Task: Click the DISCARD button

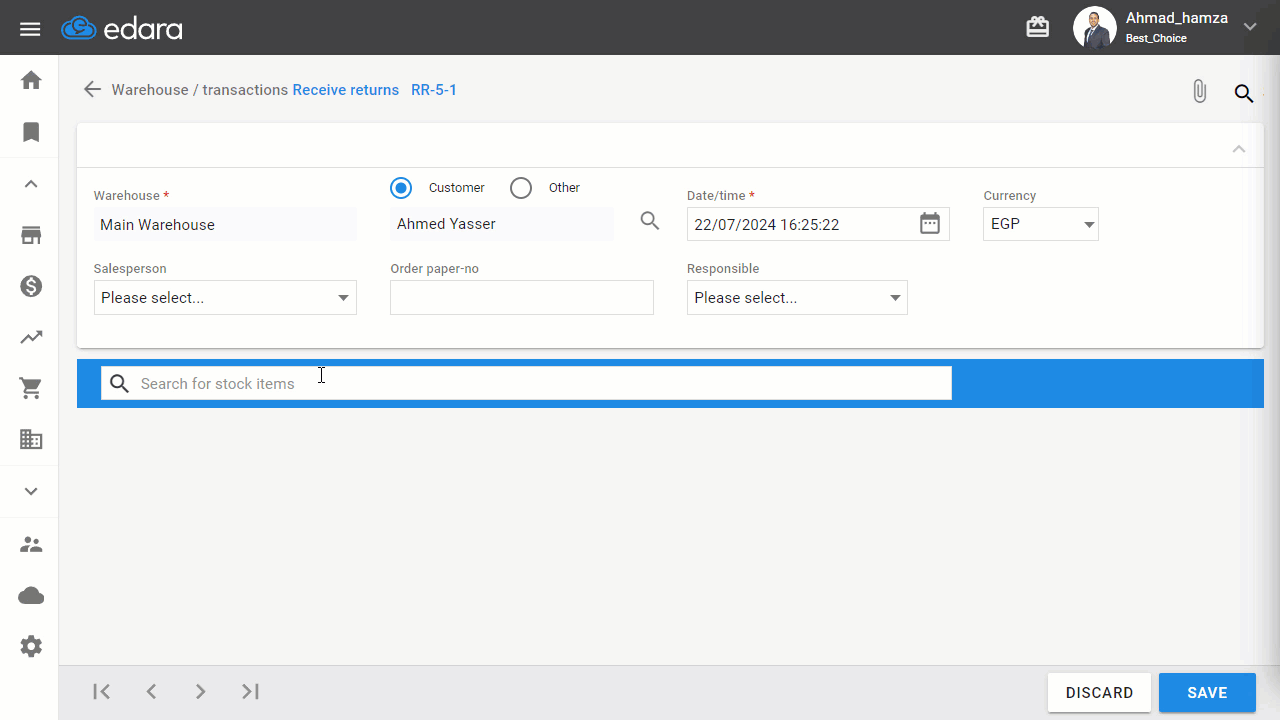Action: pos(1100,693)
